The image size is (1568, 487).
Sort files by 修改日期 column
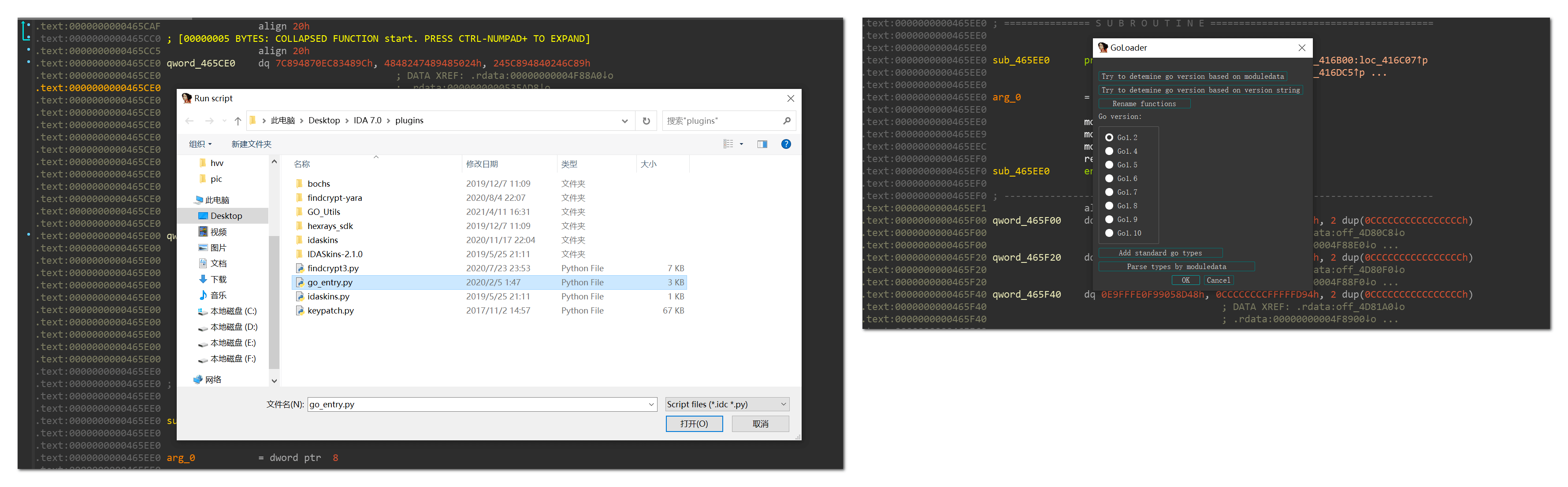click(x=509, y=164)
